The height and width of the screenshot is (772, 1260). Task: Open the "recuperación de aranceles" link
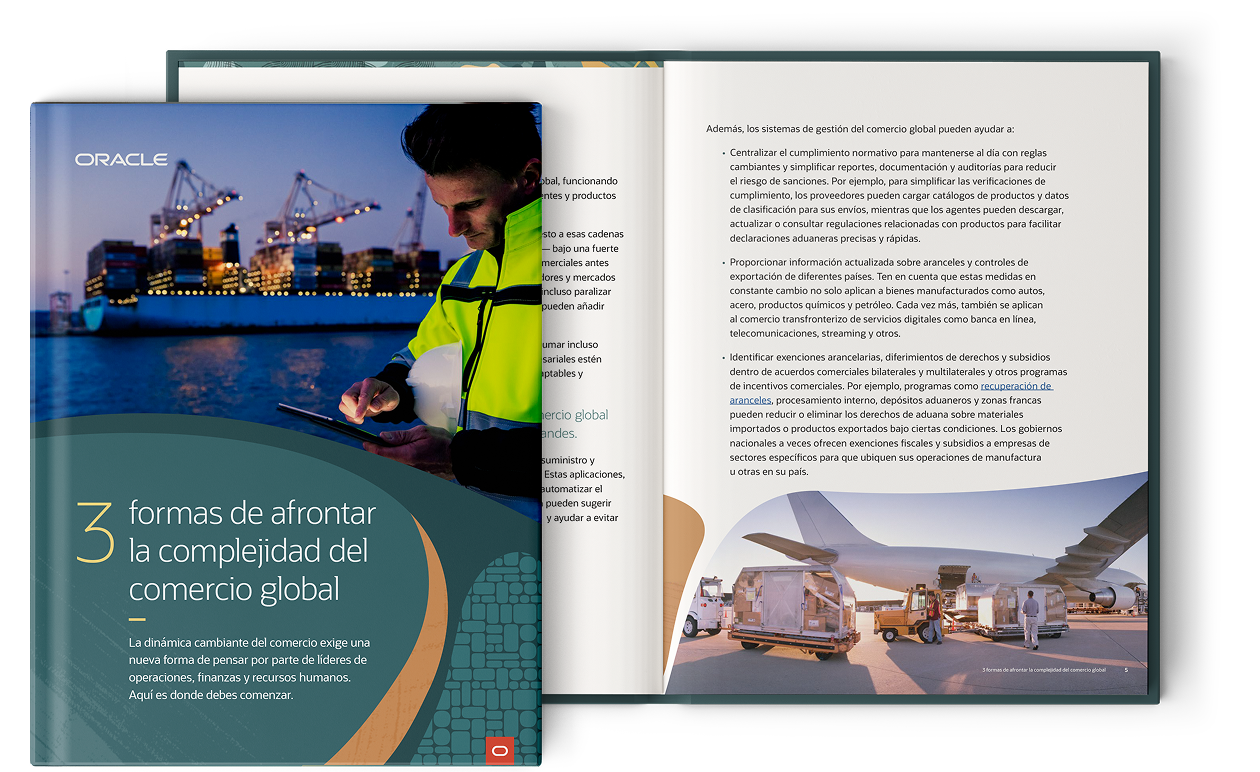(1015, 386)
